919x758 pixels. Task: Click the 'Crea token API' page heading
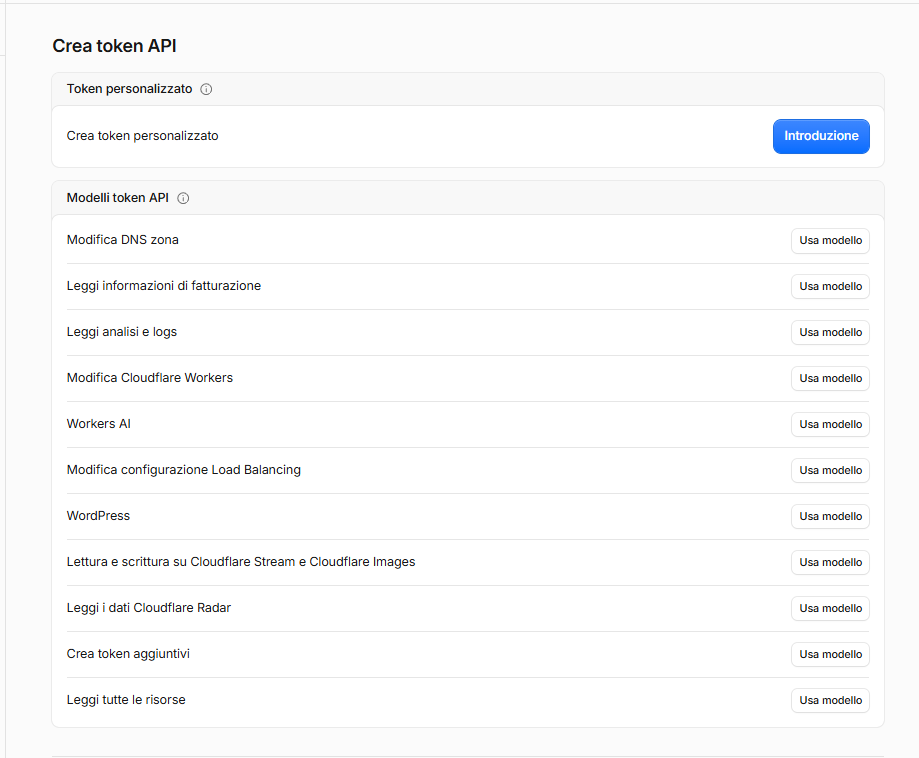click(x=114, y=46)
